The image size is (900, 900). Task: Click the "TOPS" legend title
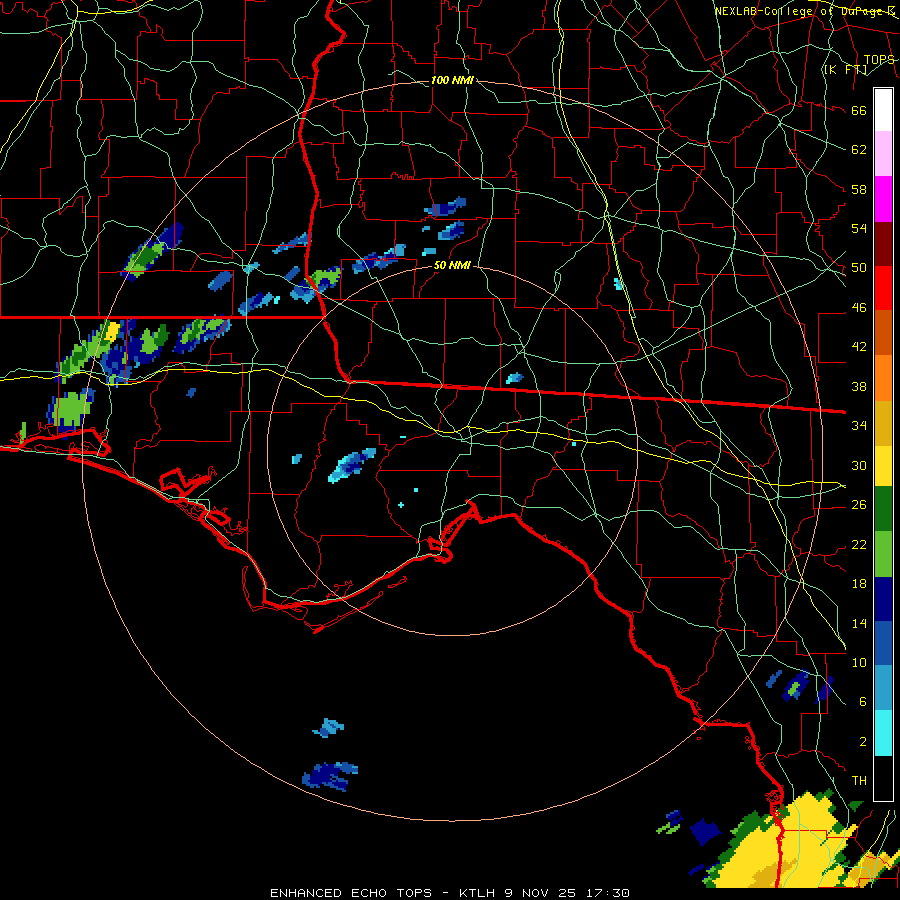[879, 59]
